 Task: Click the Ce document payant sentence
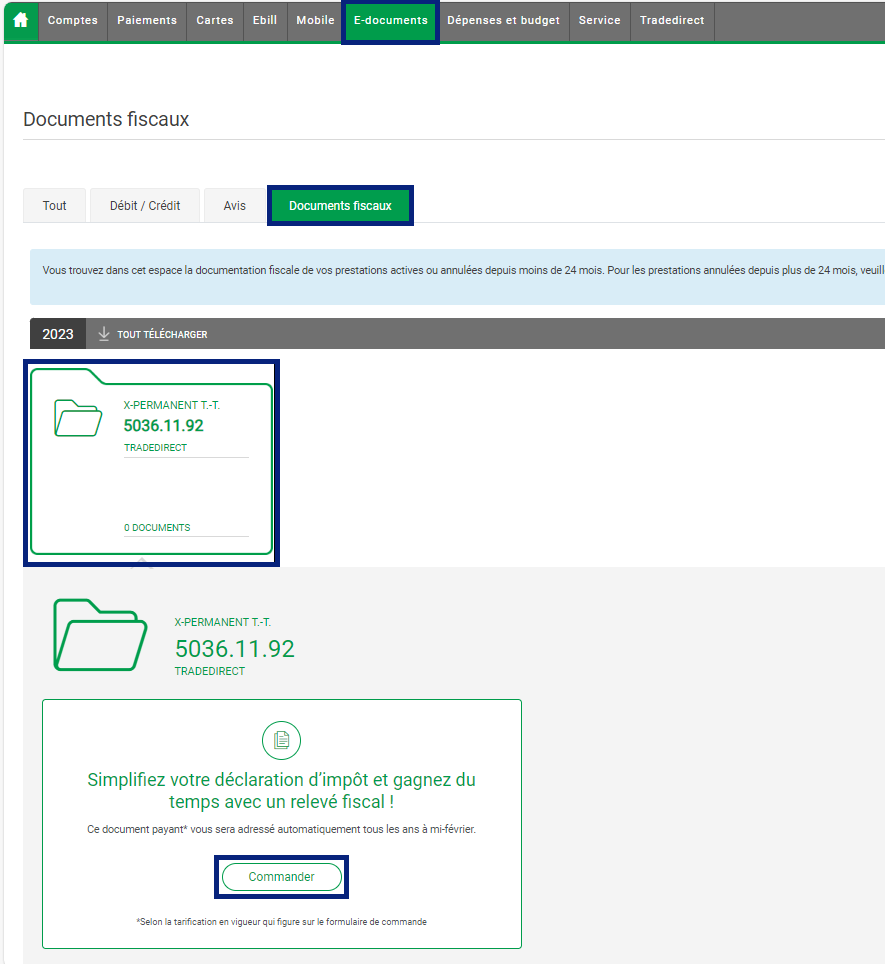[281, 829]
